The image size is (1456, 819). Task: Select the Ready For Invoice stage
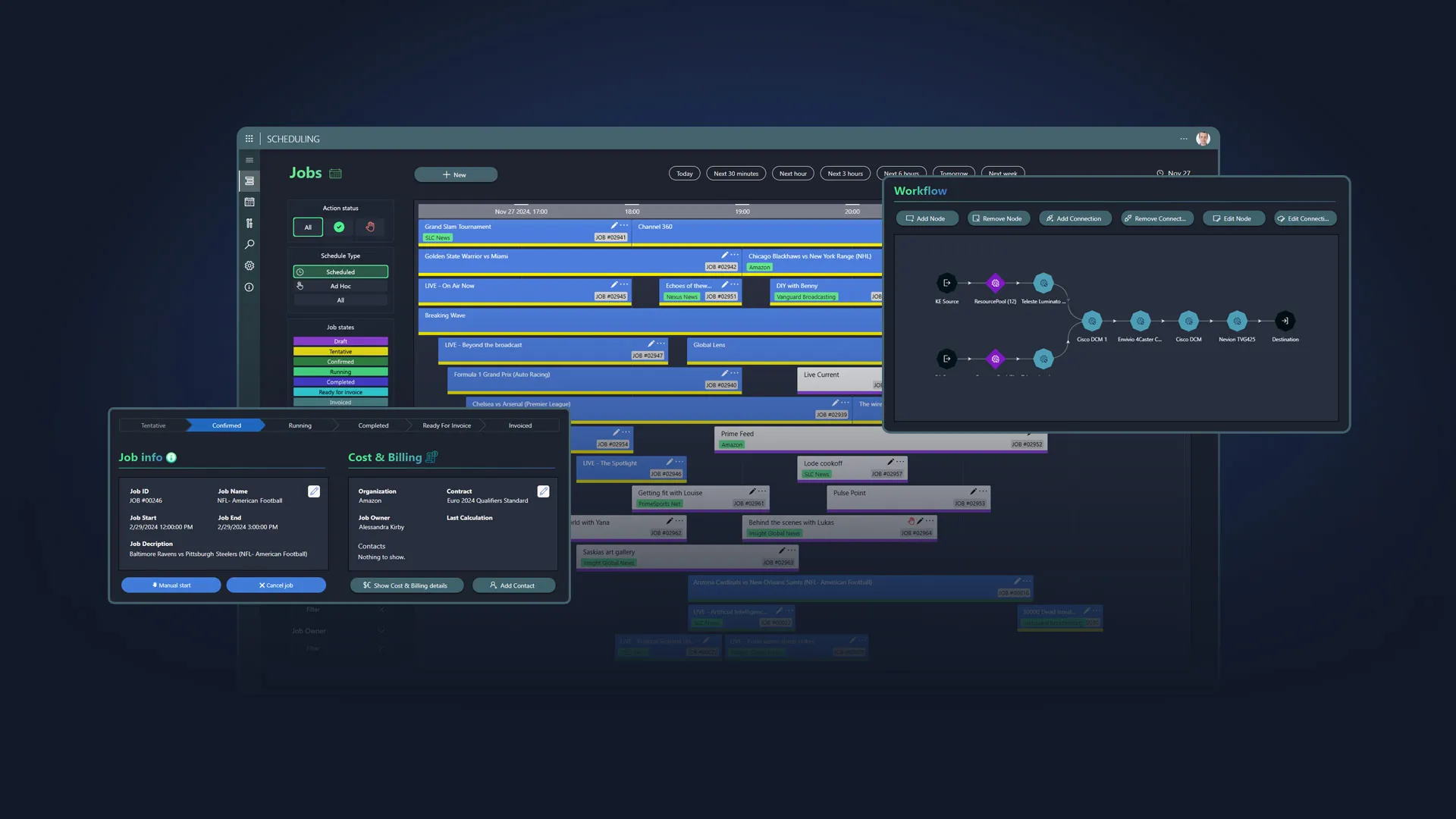(447, 425)
